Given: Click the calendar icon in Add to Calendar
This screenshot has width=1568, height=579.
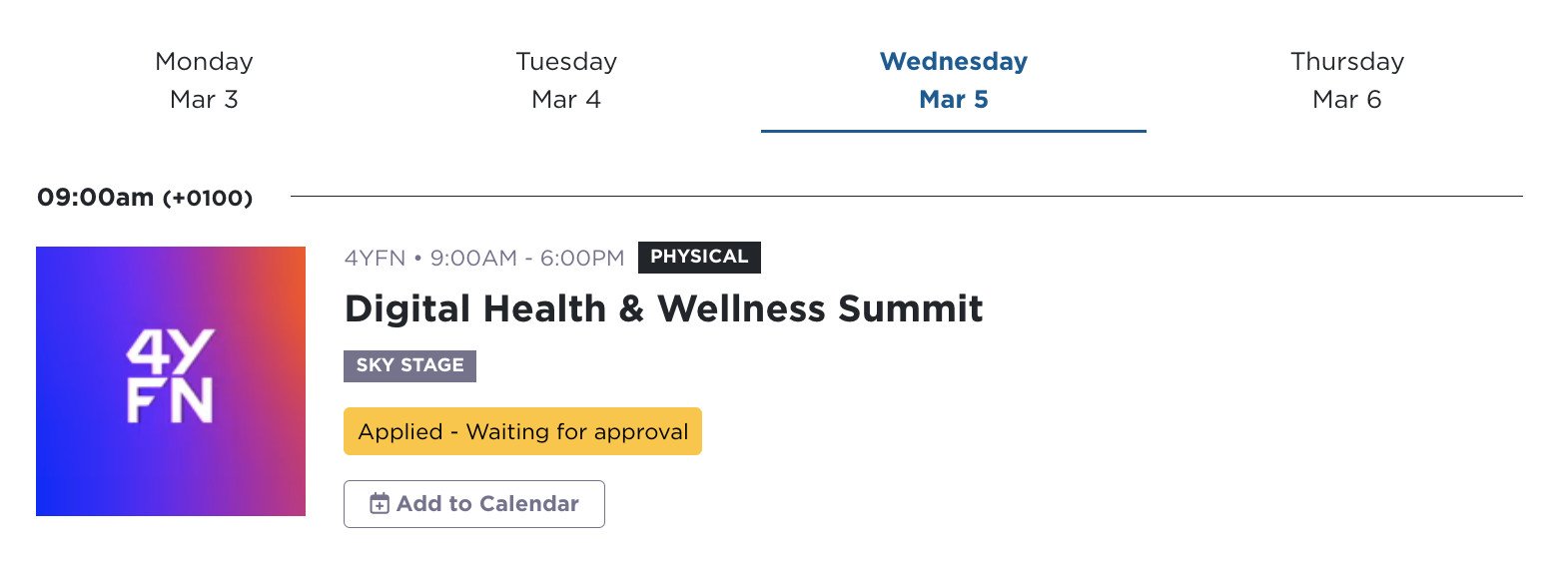Looking at the screenshot, I should (379, 504).
